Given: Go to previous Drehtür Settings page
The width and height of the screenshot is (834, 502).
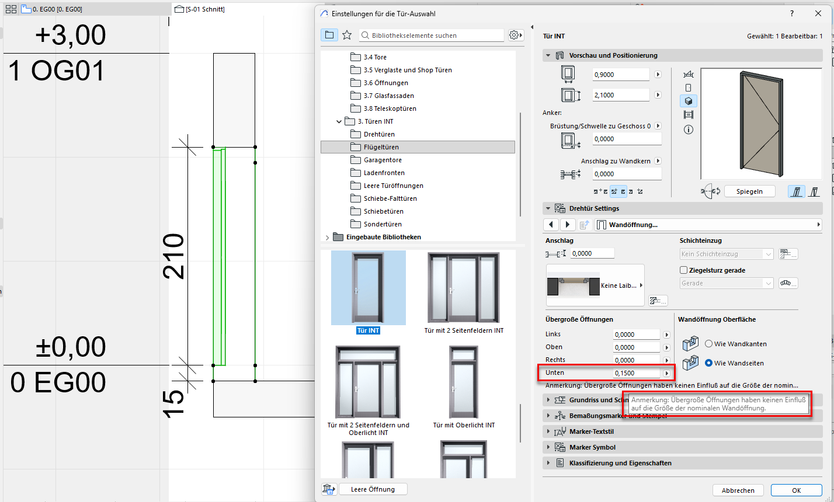Looking at the screenshot, I should [x=551, y=224].
